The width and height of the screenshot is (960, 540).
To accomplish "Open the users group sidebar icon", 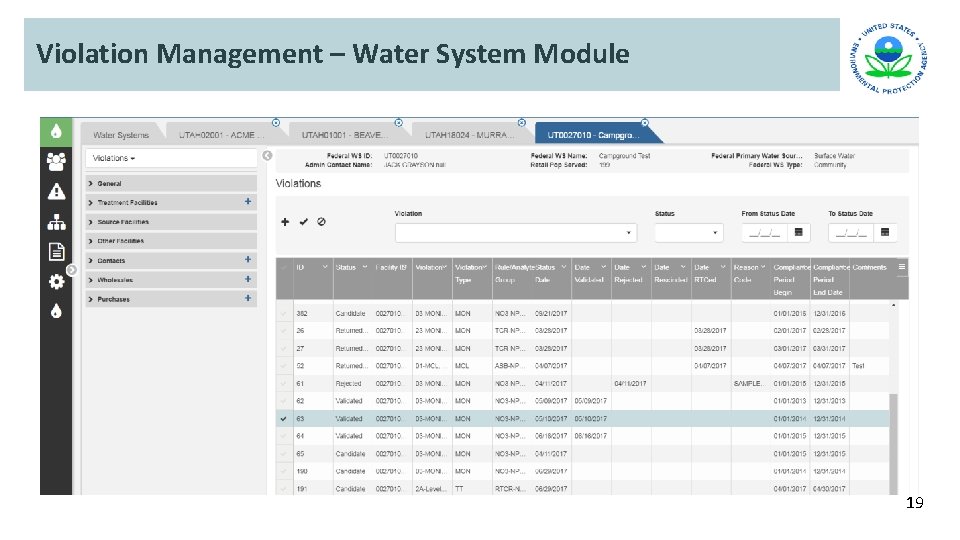I will pyautogui.click(x=56, y=162).
